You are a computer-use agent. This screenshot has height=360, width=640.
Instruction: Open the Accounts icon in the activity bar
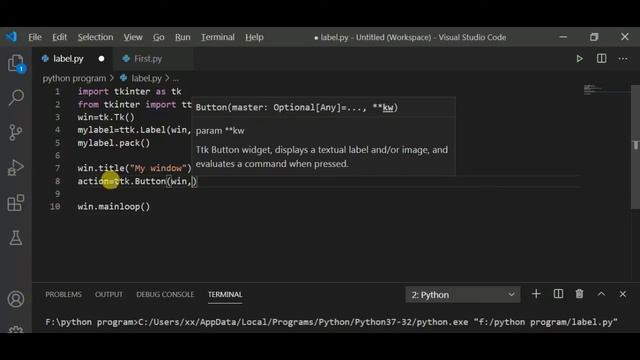click(x=16, y=299)
